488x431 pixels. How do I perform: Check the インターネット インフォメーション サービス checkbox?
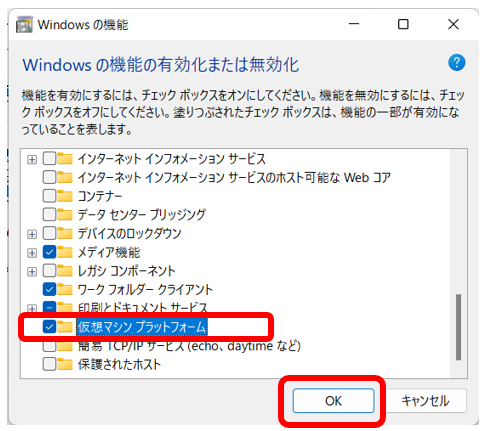(x=49, y=159)
